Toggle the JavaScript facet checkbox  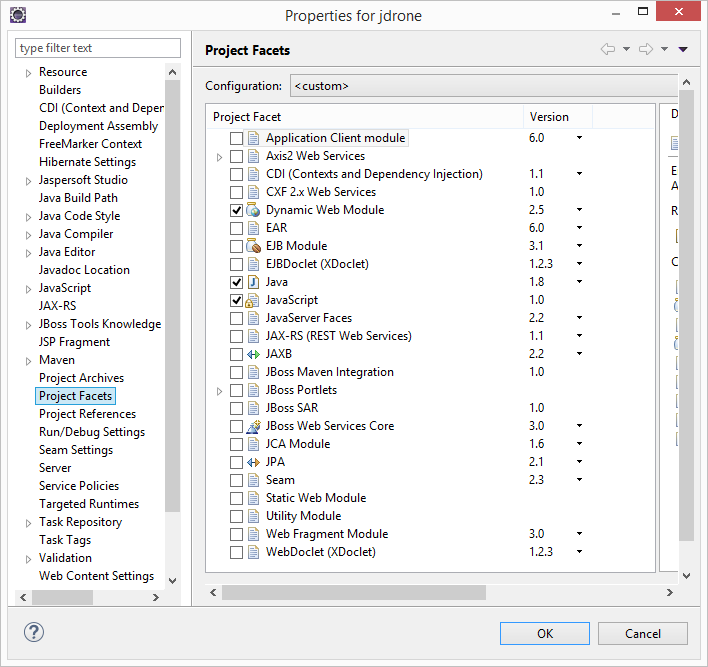click(x=236, y=300)
